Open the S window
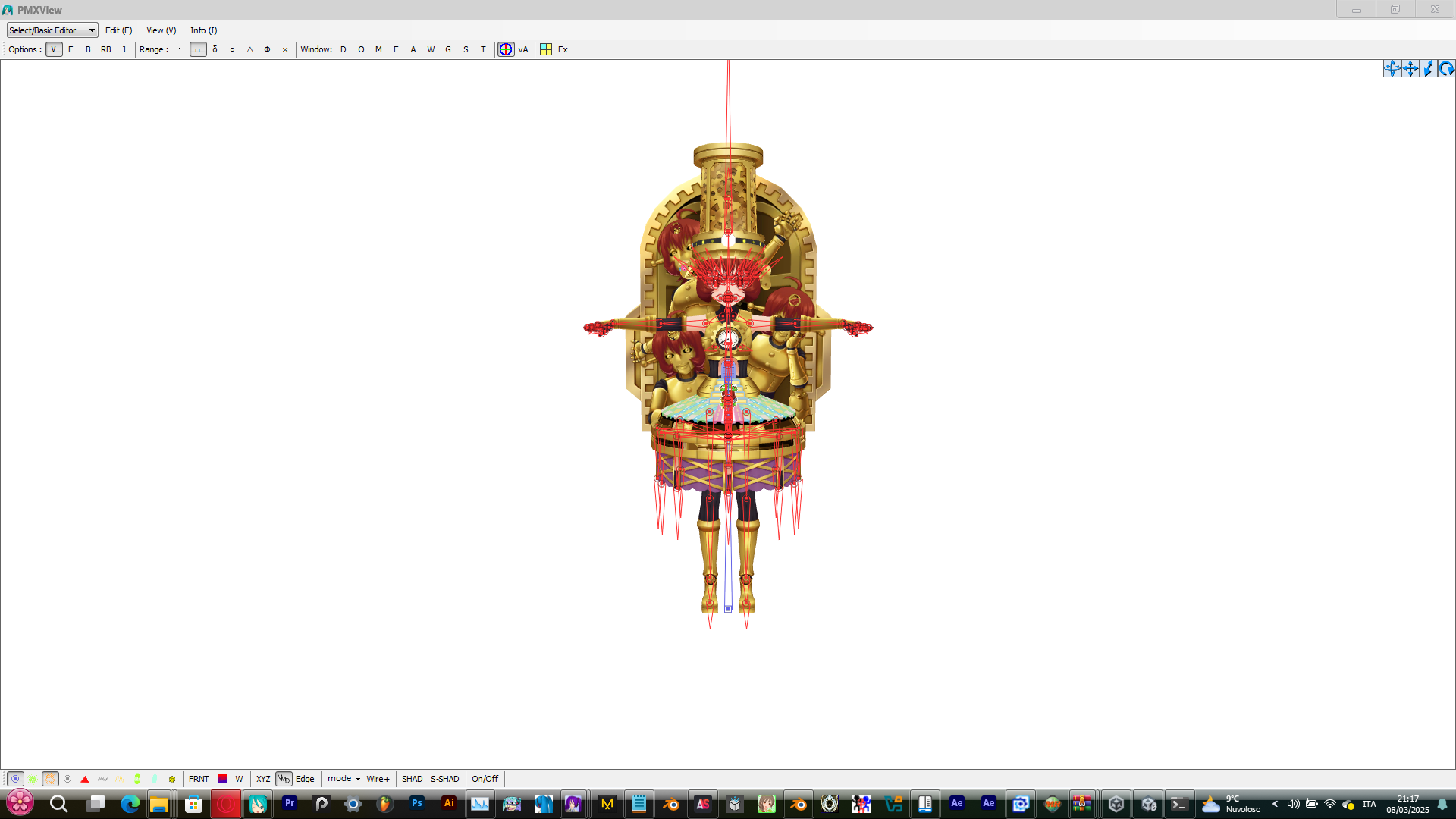 [x=466, y=49]
